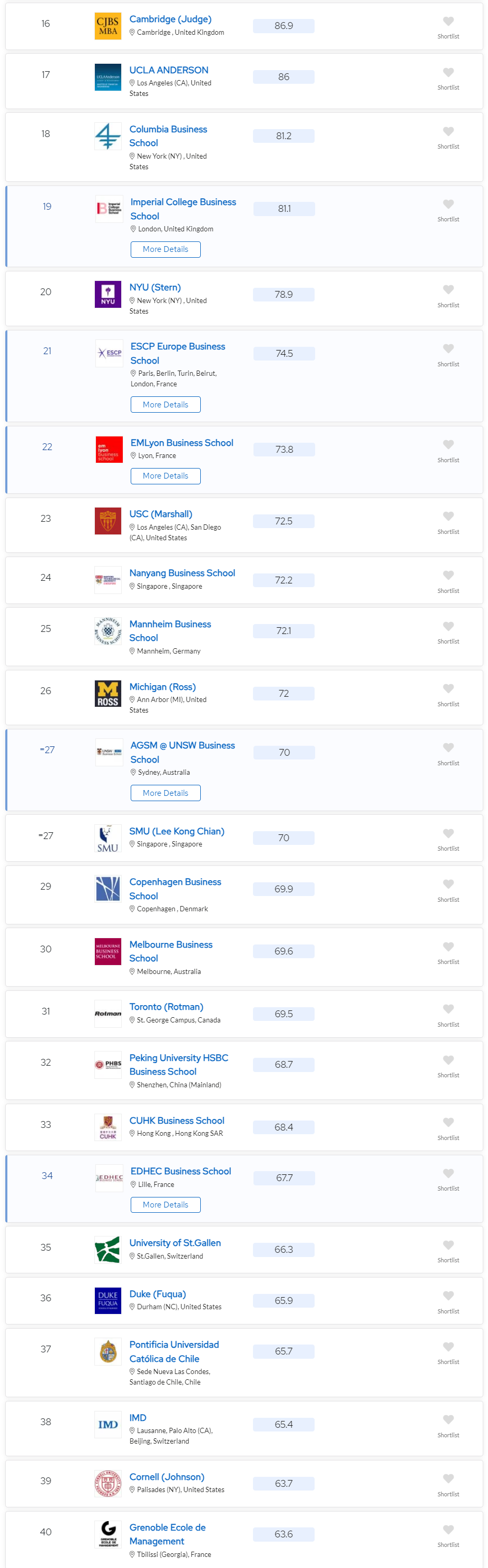Click the EMLyon red logo
This screenshot has width=488, height=1568.
tap(109, 450)
